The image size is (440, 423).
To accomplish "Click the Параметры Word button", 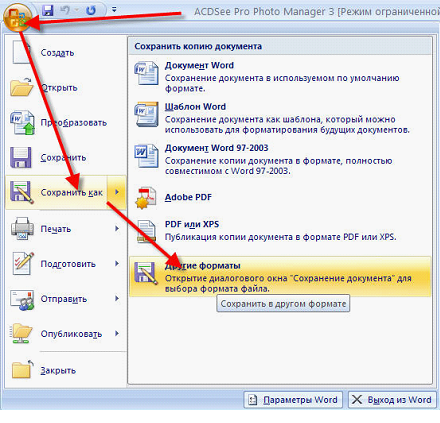I will [293, 399].
